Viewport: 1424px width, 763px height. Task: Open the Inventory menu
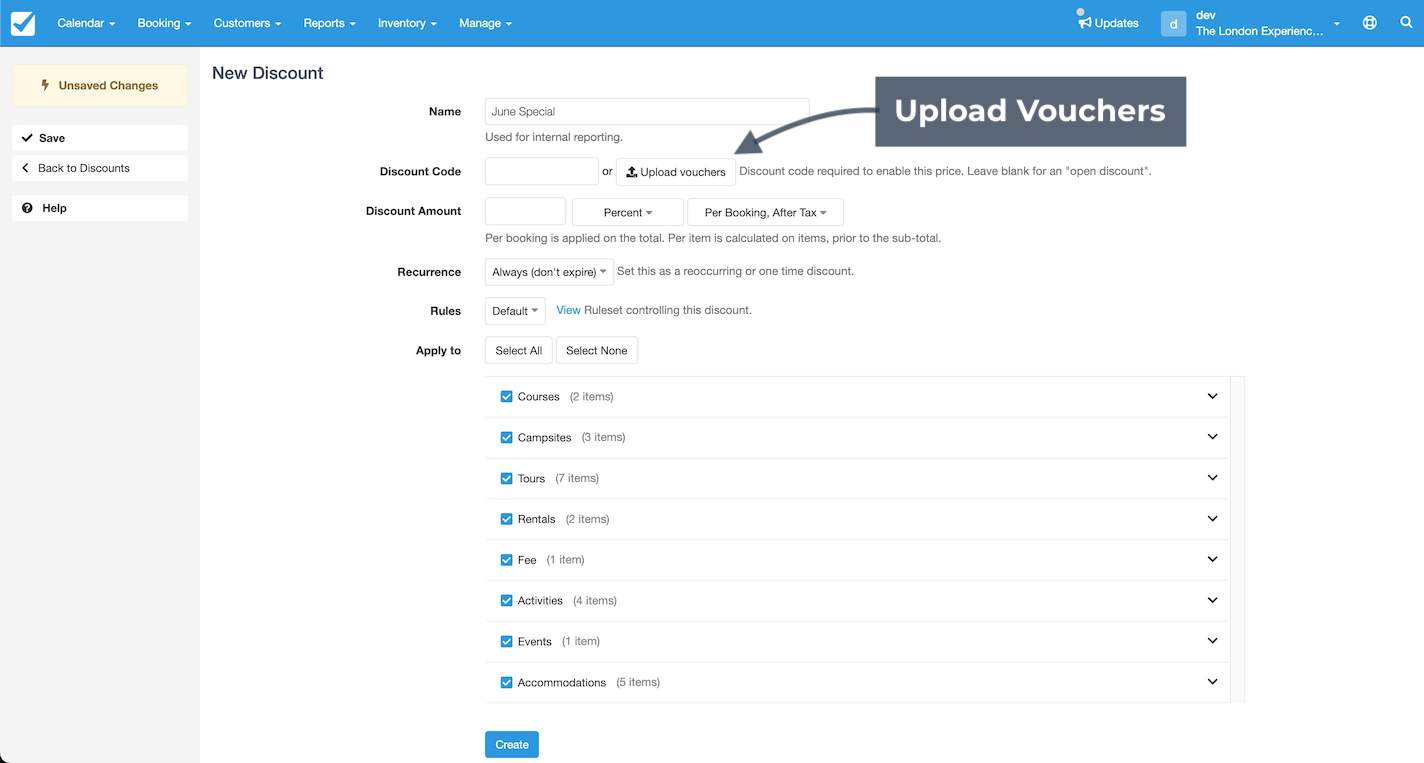[407, 23]
